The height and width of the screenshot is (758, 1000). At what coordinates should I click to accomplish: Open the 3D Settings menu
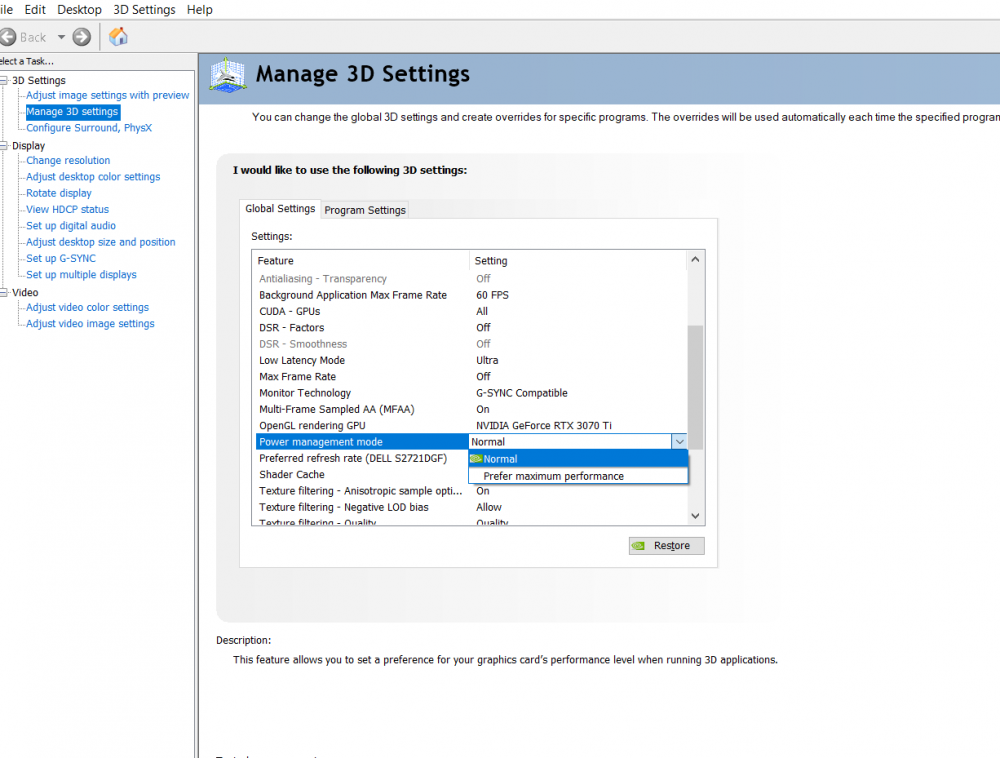tap(144, 9)
